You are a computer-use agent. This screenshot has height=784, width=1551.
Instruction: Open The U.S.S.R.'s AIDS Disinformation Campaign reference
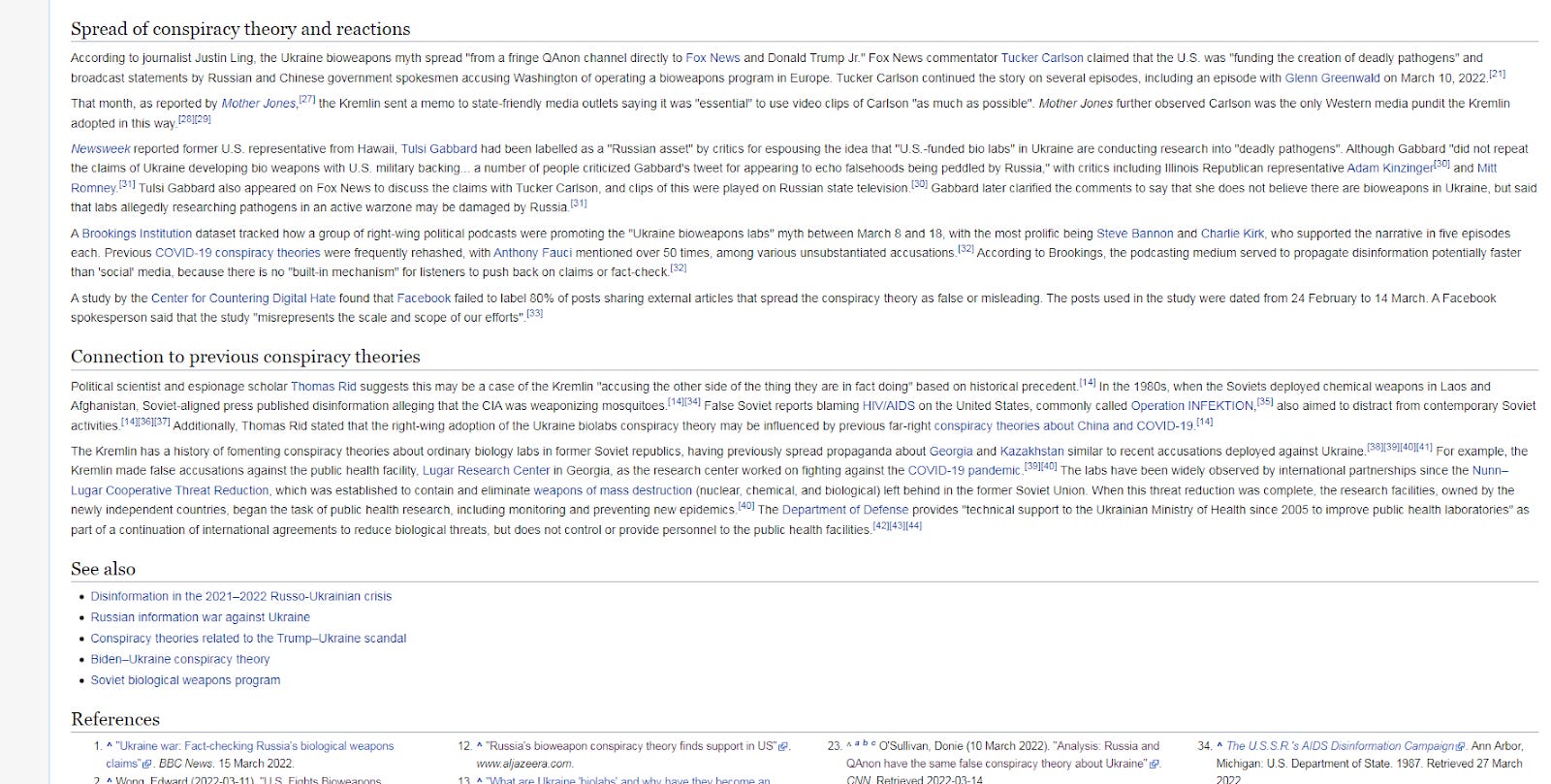point(1341,746)
